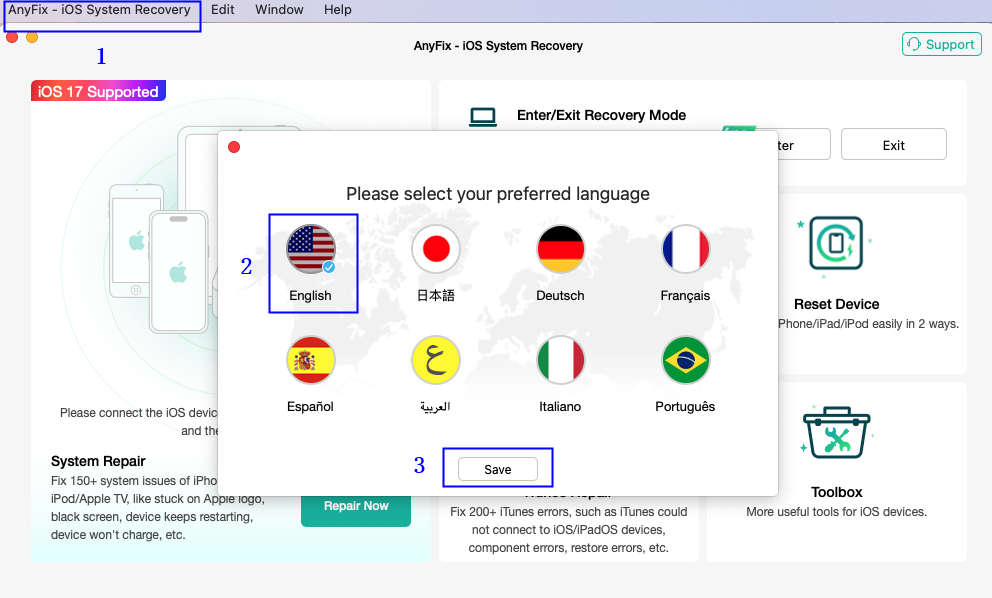Open the Support page
Image resolution: width=992 pixels, height=598 pixels.
pyautogui.click(x=941, y=44)
